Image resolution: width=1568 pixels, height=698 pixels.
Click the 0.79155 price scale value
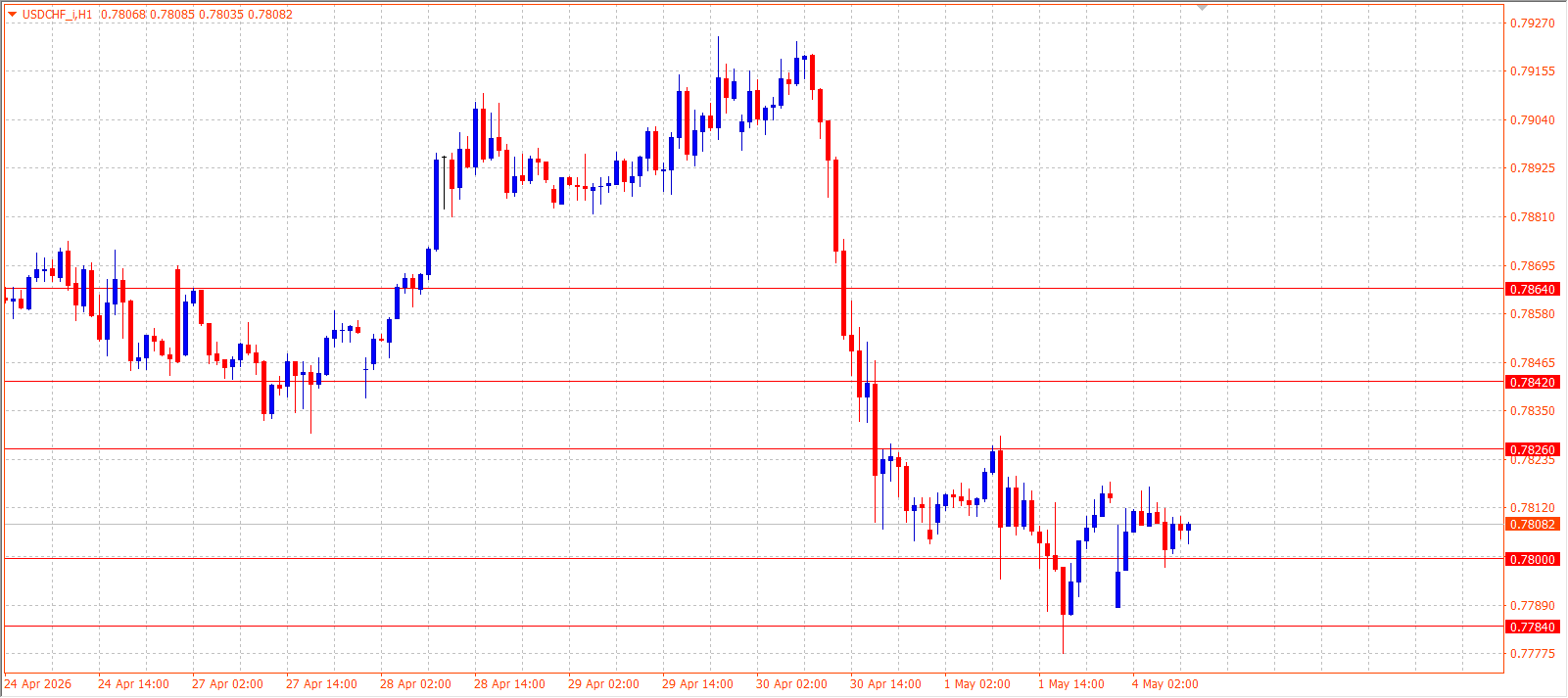[x=1532, y=71]
